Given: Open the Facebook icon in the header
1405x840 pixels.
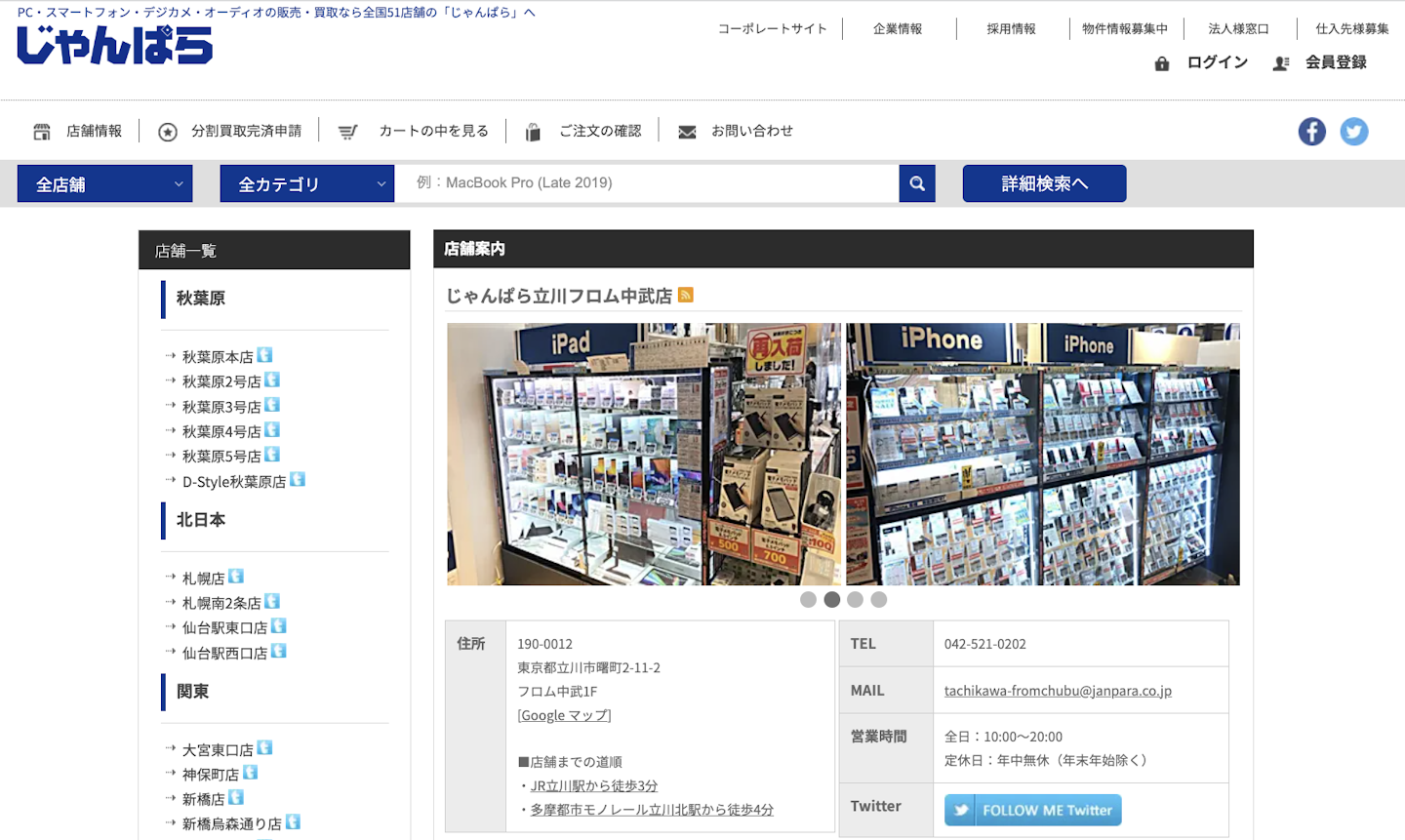Looking at the screenshot, I should 1311,131.
